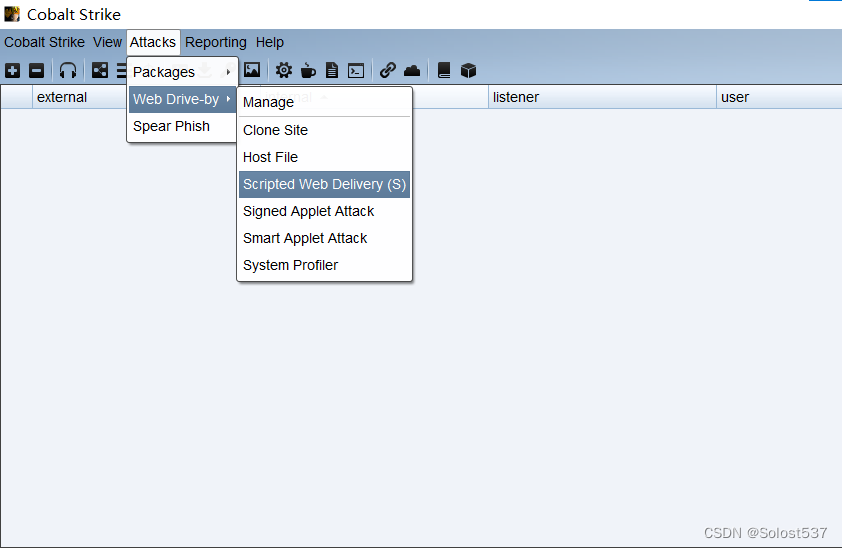
Task: Switch to pivot graph view icon
Action: click(100, 70)
